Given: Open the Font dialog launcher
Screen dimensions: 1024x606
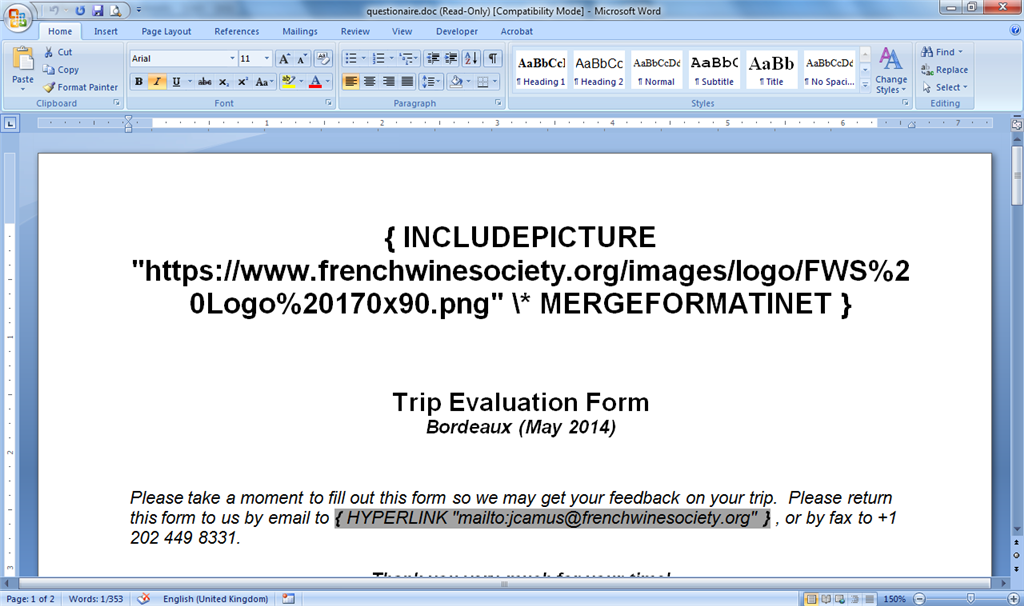Looking at the screenshot, I should tap(328, 103).
